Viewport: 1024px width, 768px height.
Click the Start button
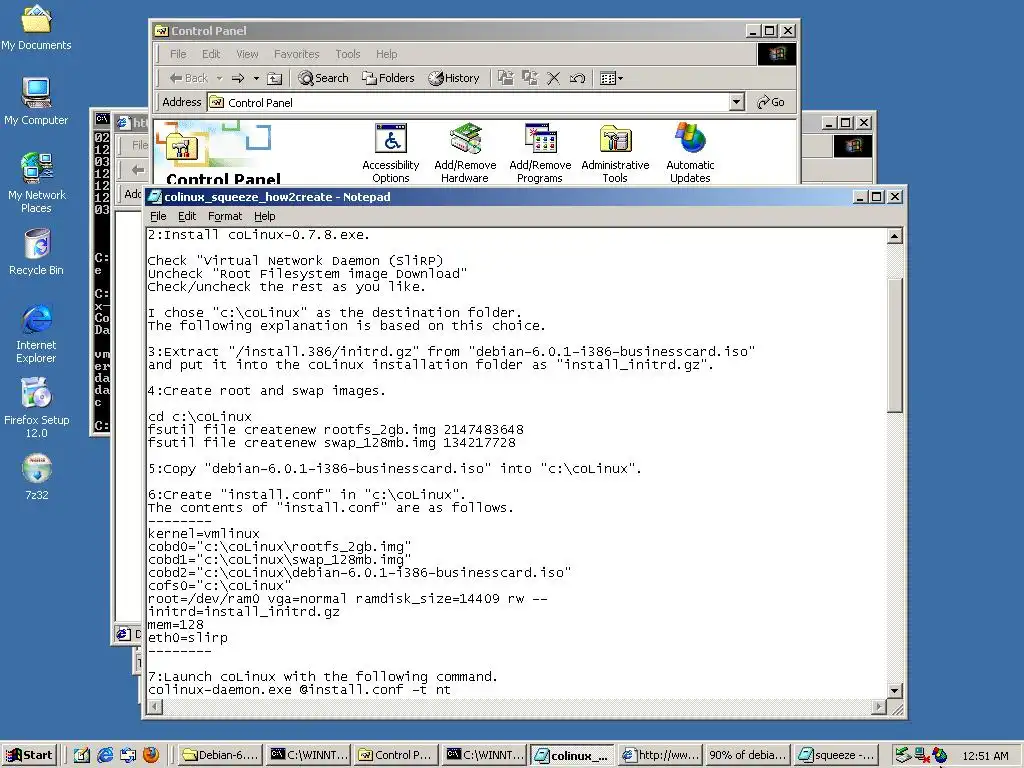(x=29, y=755)
